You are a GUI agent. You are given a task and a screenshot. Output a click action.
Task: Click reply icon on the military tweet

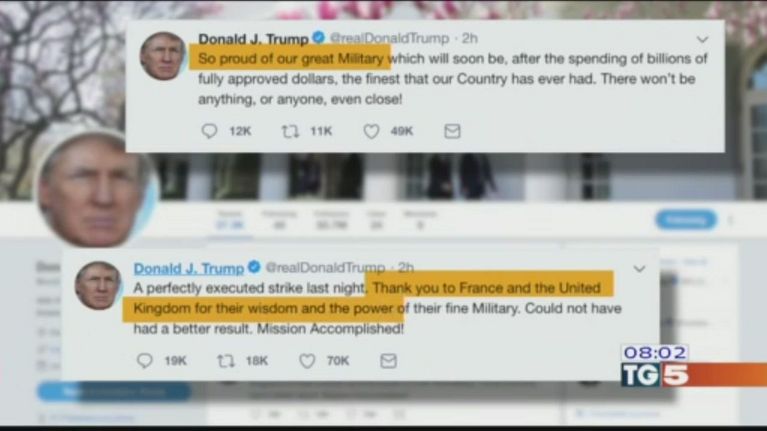point(209,131)
